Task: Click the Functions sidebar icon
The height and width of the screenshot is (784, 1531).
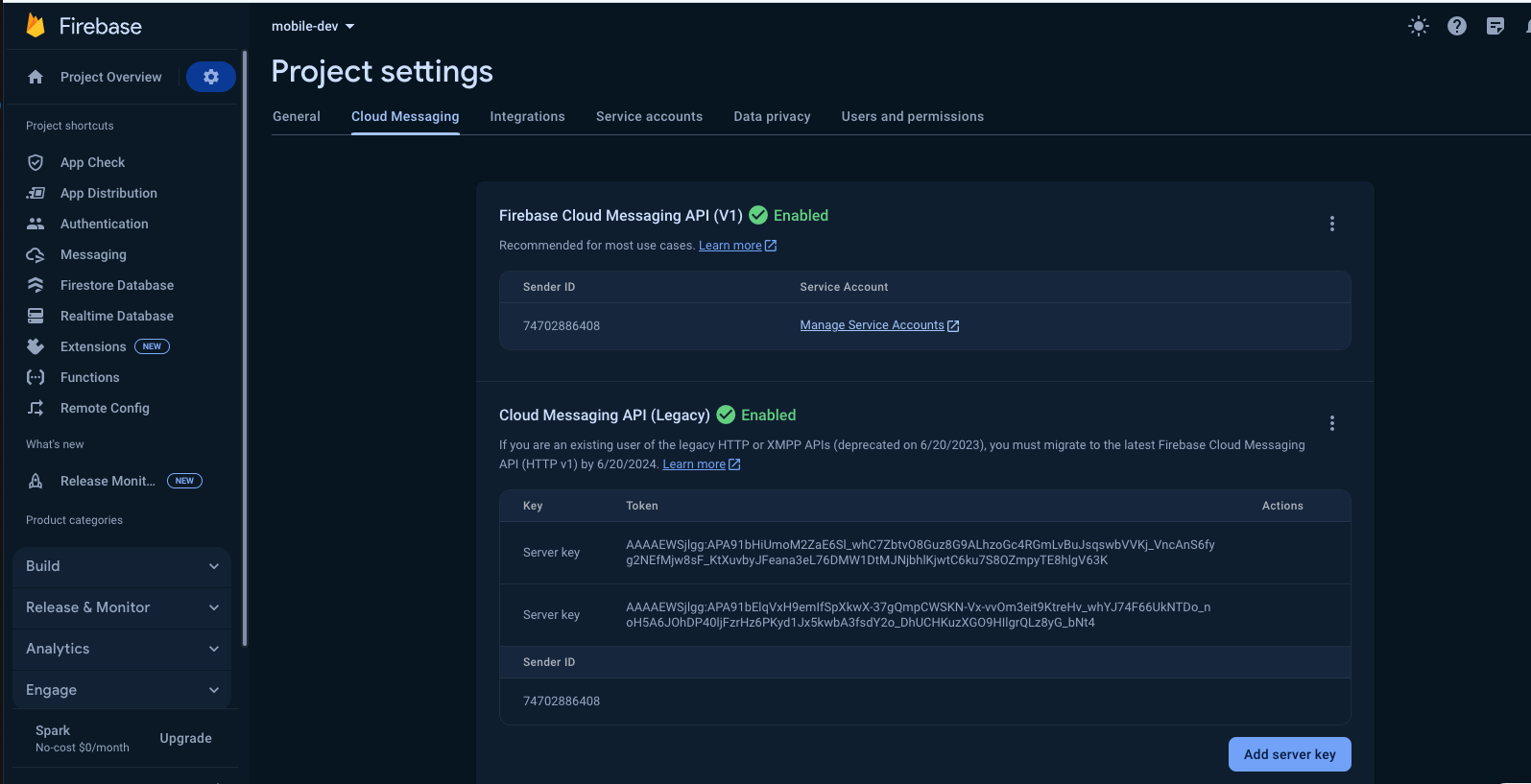Action: pyautogui.click(x=36, y=377)
